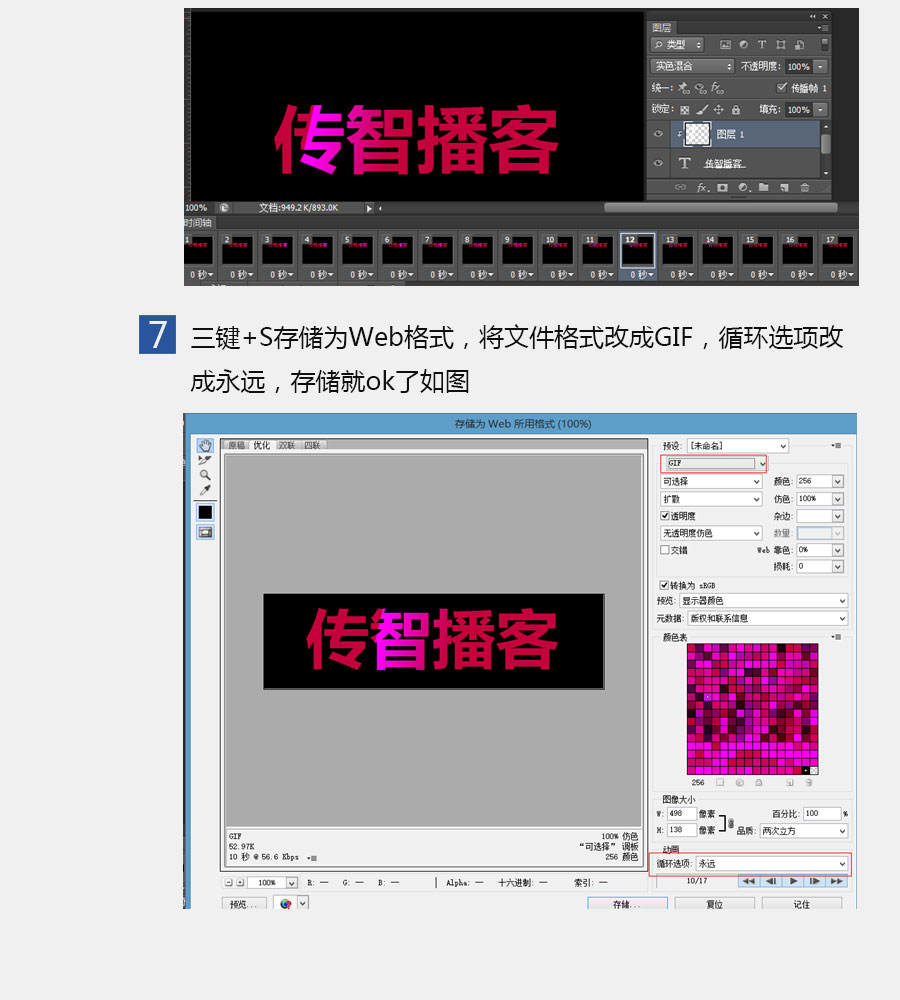The image size is (900, 1000).
Task: Click new group folder icon
Action: pyautogui.click(x=764, y=188)
